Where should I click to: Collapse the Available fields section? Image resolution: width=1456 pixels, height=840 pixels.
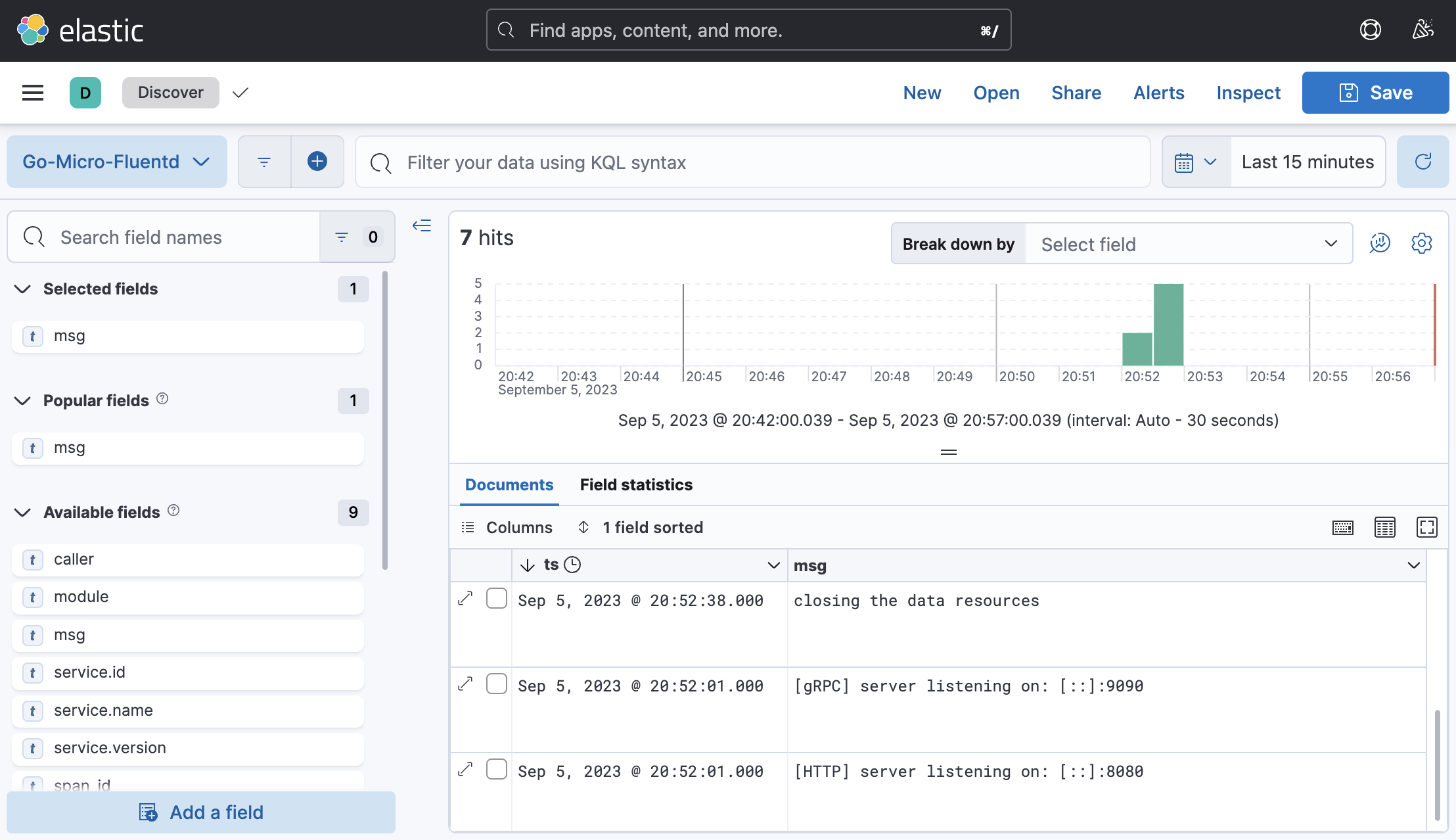click(22, 513)
